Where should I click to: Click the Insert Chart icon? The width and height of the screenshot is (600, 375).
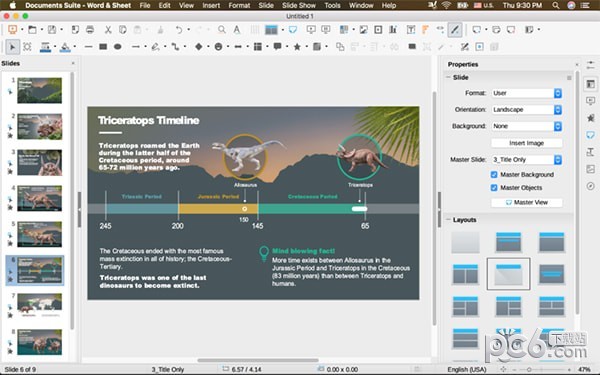[x=393, y=29]
